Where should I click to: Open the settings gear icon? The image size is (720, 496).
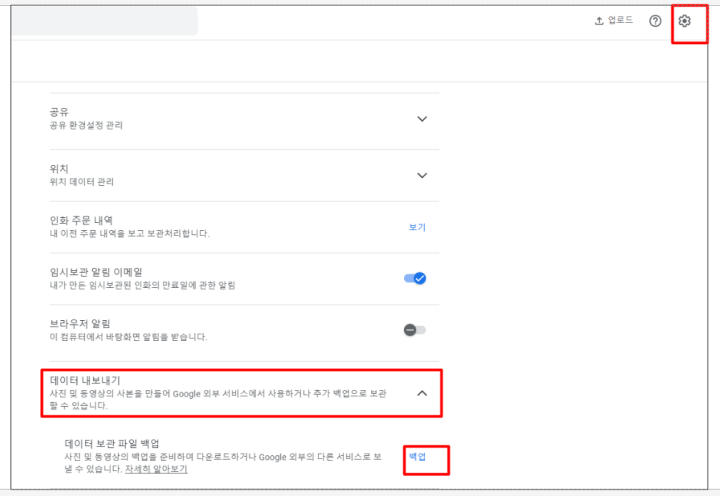pos(684,21)
